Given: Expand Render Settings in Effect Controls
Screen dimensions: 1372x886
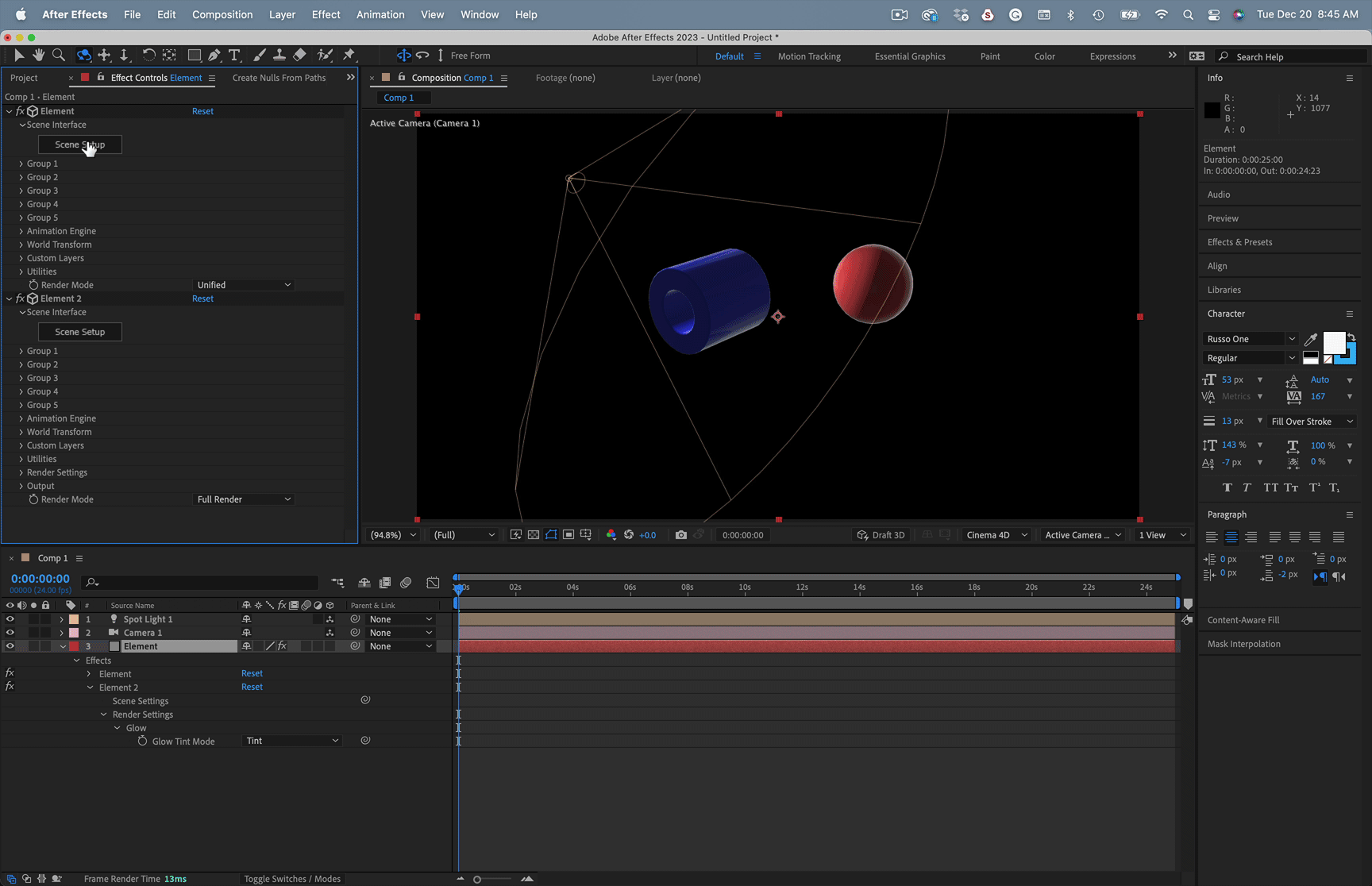Looking at the screenshot, I should click(x=21, y=472).
